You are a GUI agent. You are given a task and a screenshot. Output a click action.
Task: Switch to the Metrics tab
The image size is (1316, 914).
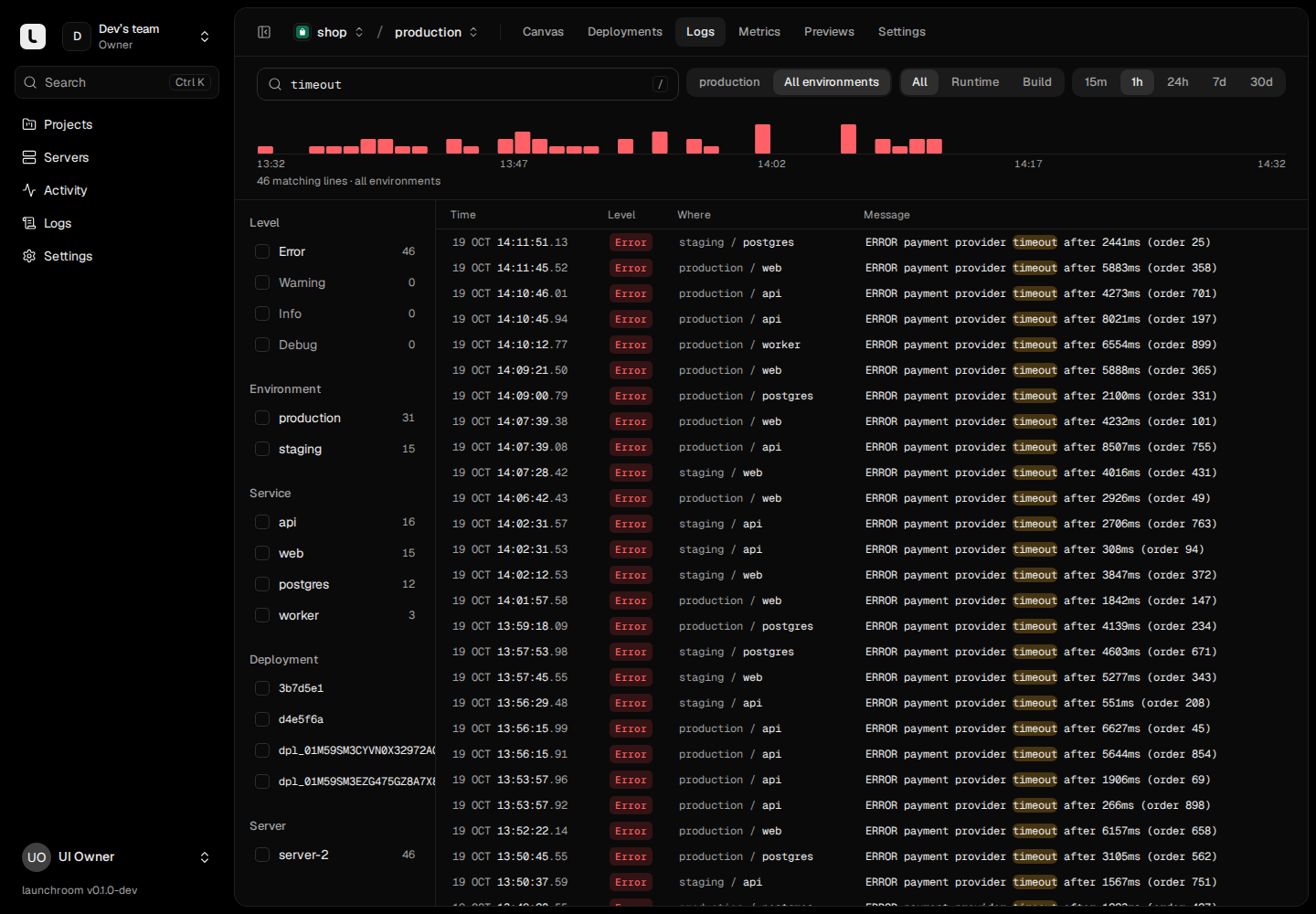(x=759, y=32)
